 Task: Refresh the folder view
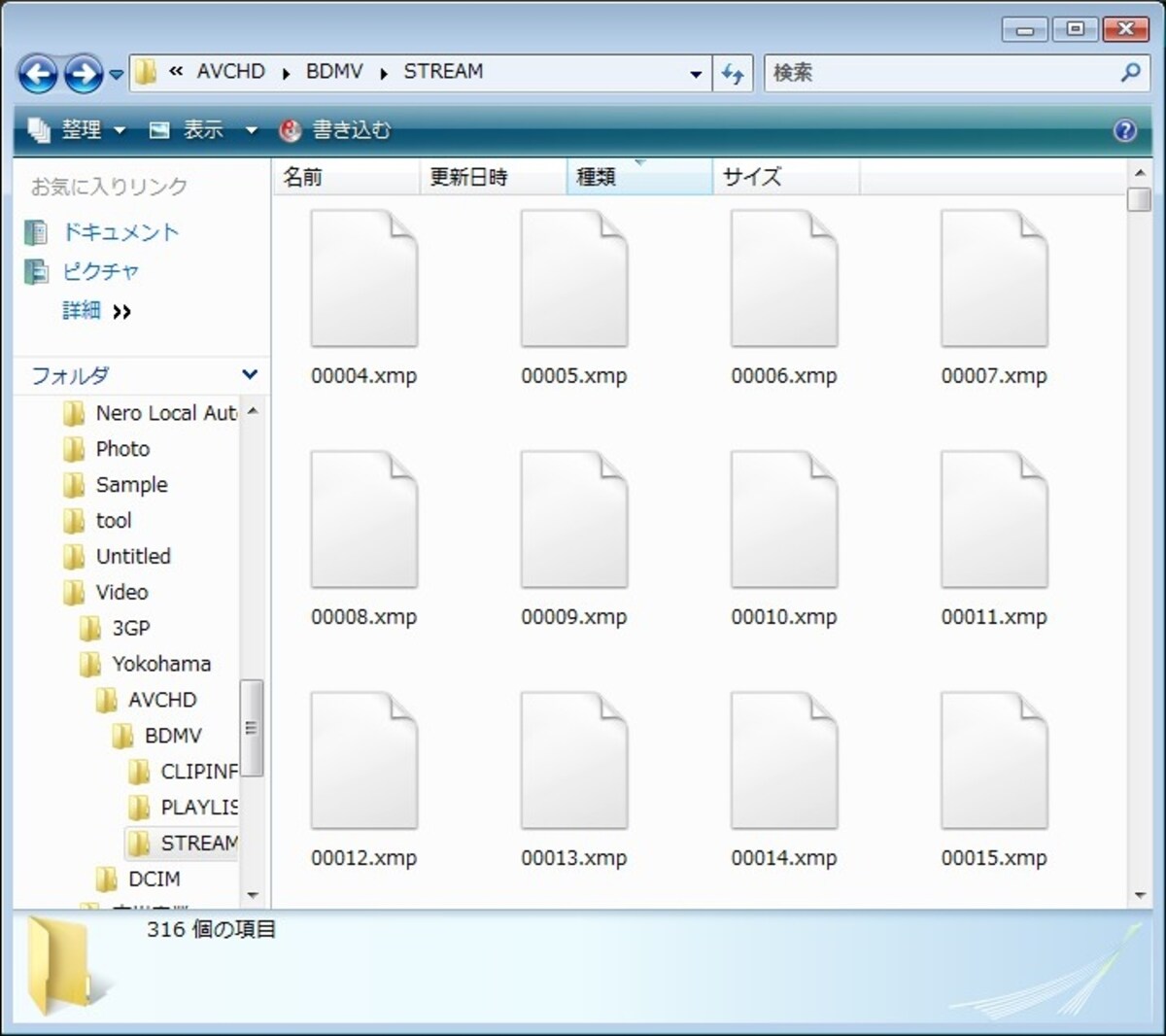coord(733,73)
